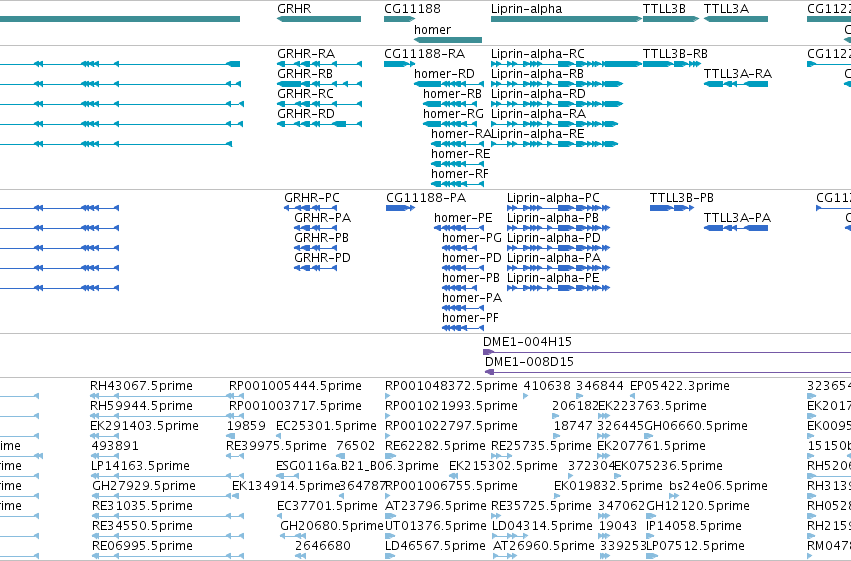Click the CG11188 gene label
Screen dimensions: 851x561
tap(412, 9)
